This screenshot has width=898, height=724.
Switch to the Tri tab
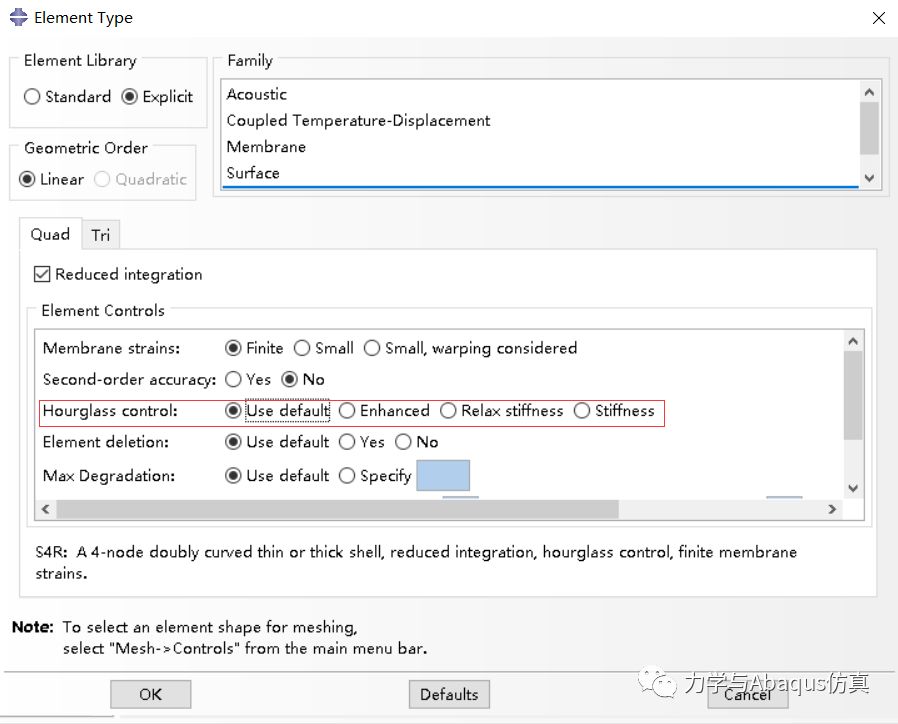[100, 235]
